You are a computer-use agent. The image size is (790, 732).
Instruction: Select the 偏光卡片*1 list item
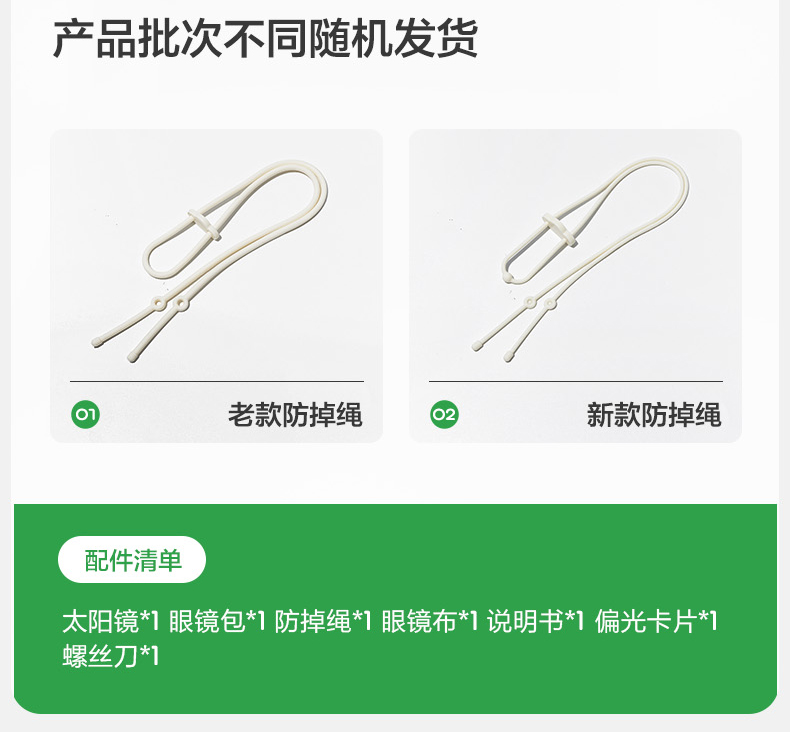coord(656,621)
